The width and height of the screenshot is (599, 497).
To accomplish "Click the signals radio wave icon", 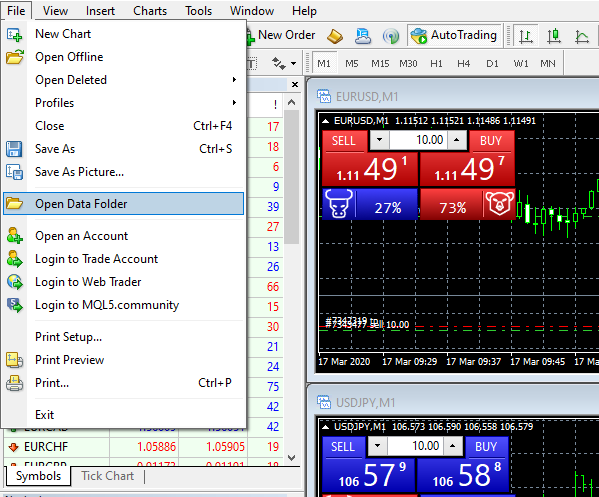I will [390, 36].
